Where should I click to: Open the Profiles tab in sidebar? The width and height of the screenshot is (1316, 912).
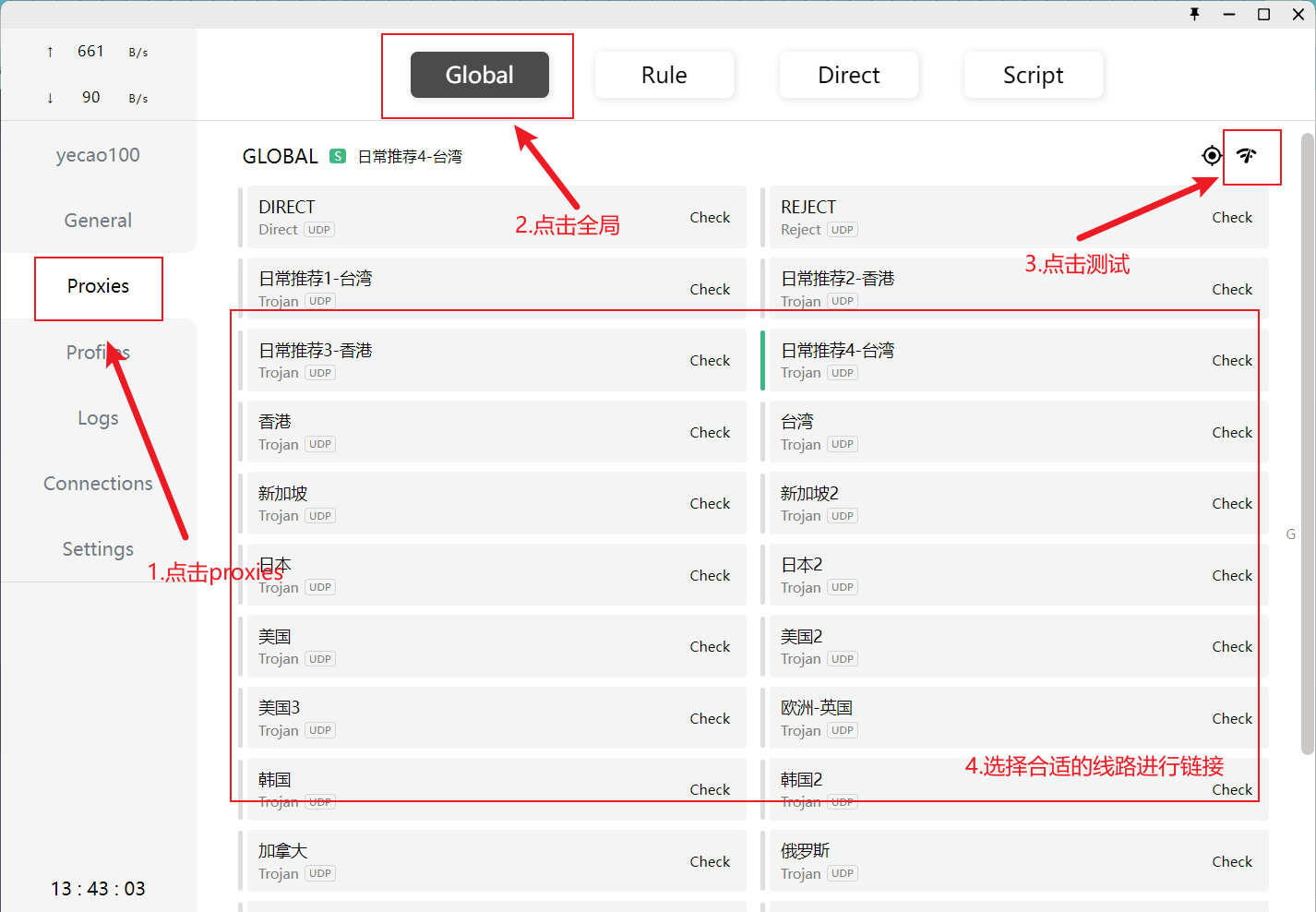point(98,352)
